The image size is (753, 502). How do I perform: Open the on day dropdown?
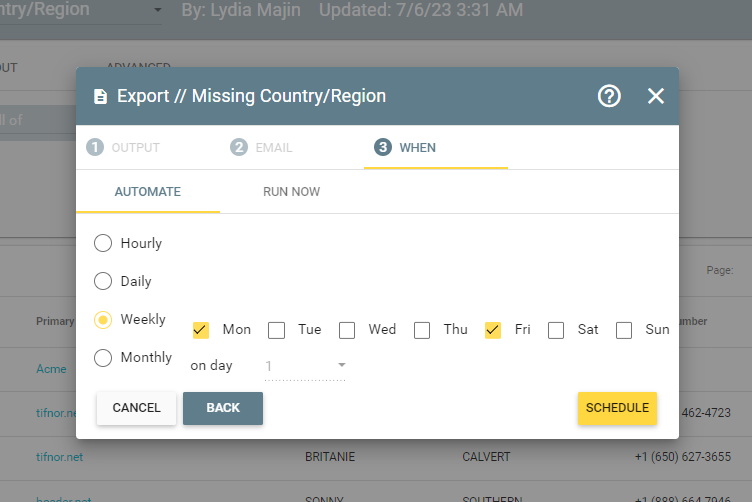pyautogui.click(x=305, y=366)
